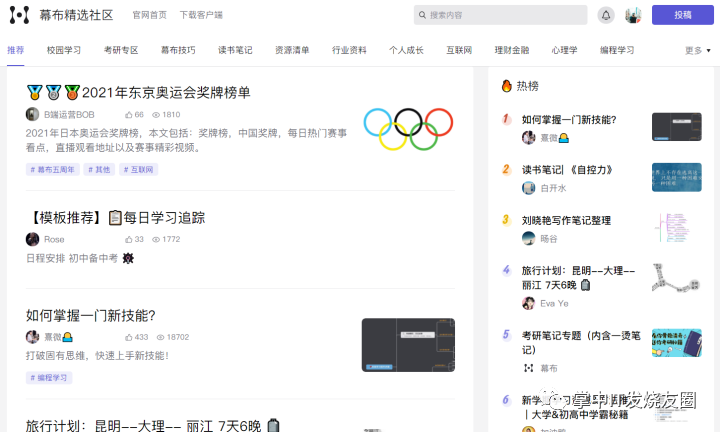Image resolution: width=720 pixels, height=432 pixels.
Task: Go to 官网首页 link
Action: tap(150, 15)
